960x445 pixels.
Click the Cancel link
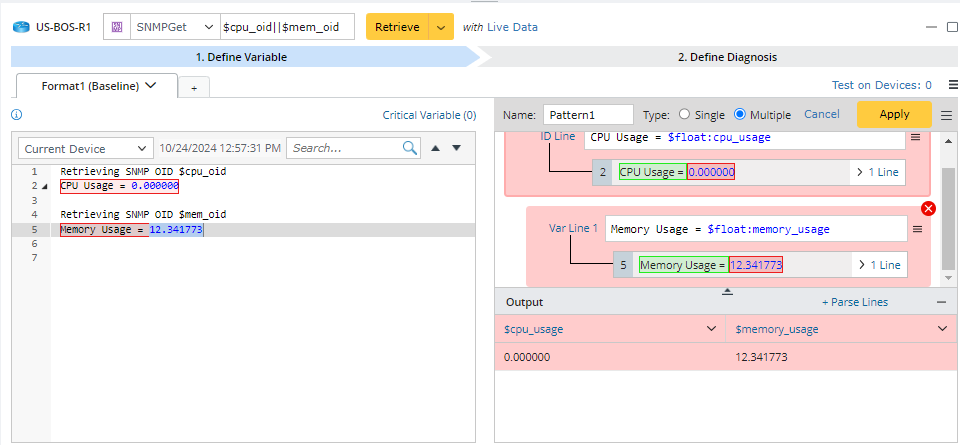coord(822,114)
